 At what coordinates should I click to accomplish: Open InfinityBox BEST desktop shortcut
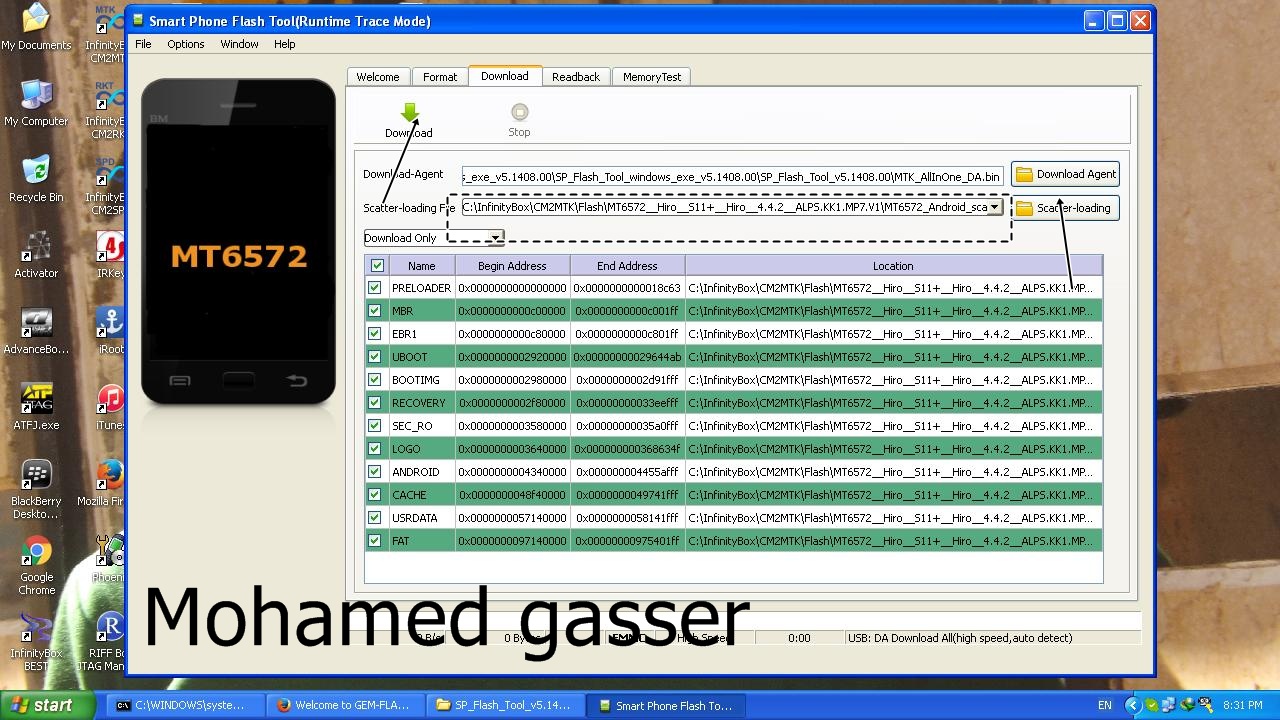point(36,642)
